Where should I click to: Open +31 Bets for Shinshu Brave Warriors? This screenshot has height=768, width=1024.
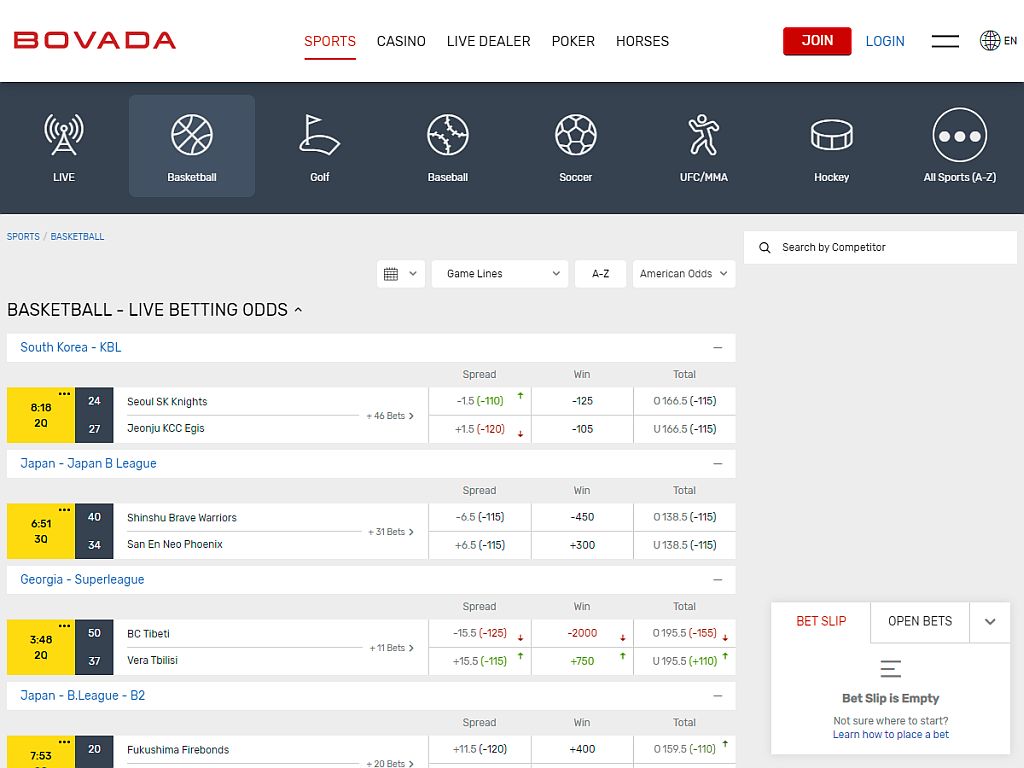tap(391, 532)
